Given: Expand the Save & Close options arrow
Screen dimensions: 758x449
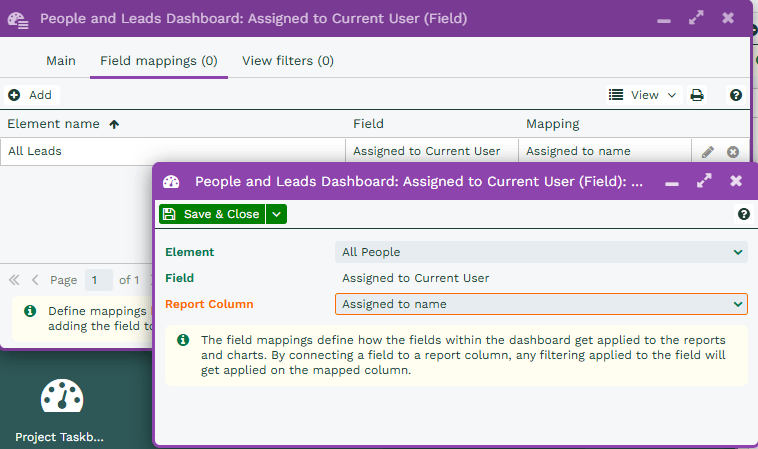Looking at the screenshot, I should tap(276, 214).
